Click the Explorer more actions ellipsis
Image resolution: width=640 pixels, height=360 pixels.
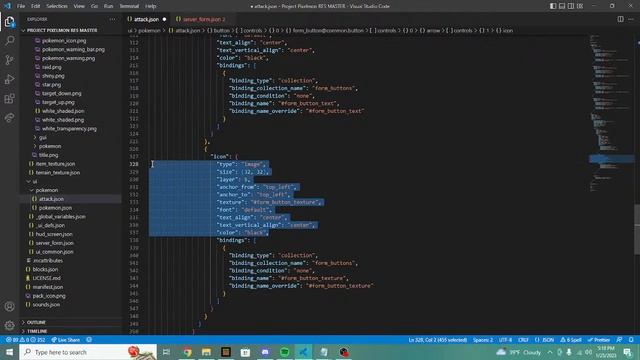(112, 19)
